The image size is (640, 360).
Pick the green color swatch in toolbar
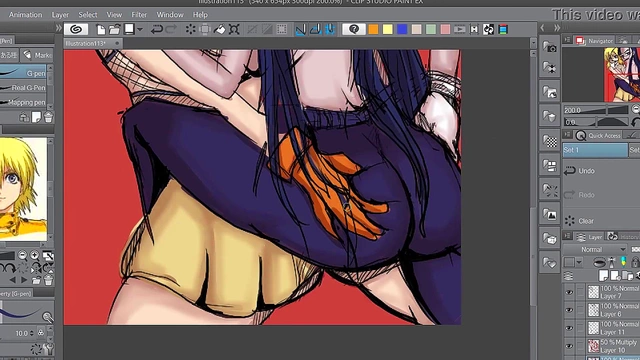(x=431, y=29)
